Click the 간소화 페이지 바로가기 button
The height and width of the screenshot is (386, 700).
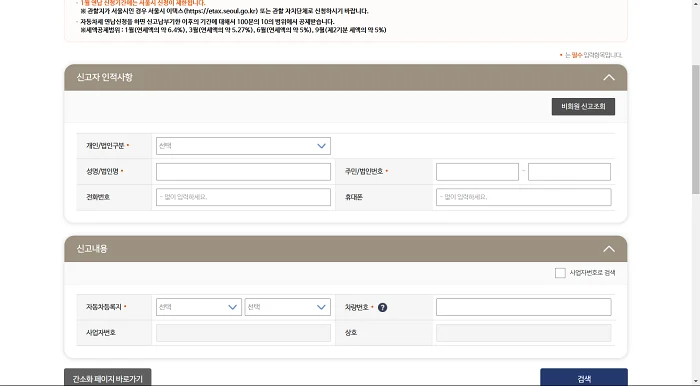[108, 378]
